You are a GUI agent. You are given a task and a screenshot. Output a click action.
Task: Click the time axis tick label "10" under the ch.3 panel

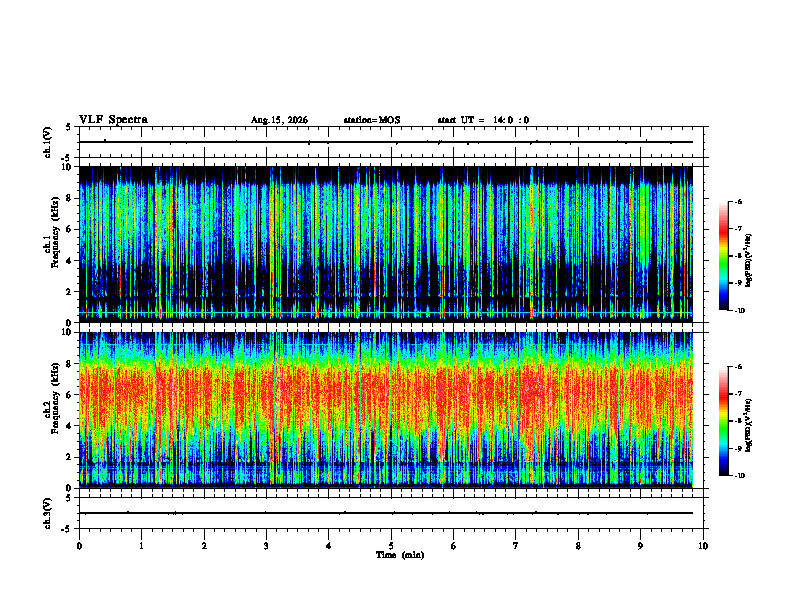[703, 546]
